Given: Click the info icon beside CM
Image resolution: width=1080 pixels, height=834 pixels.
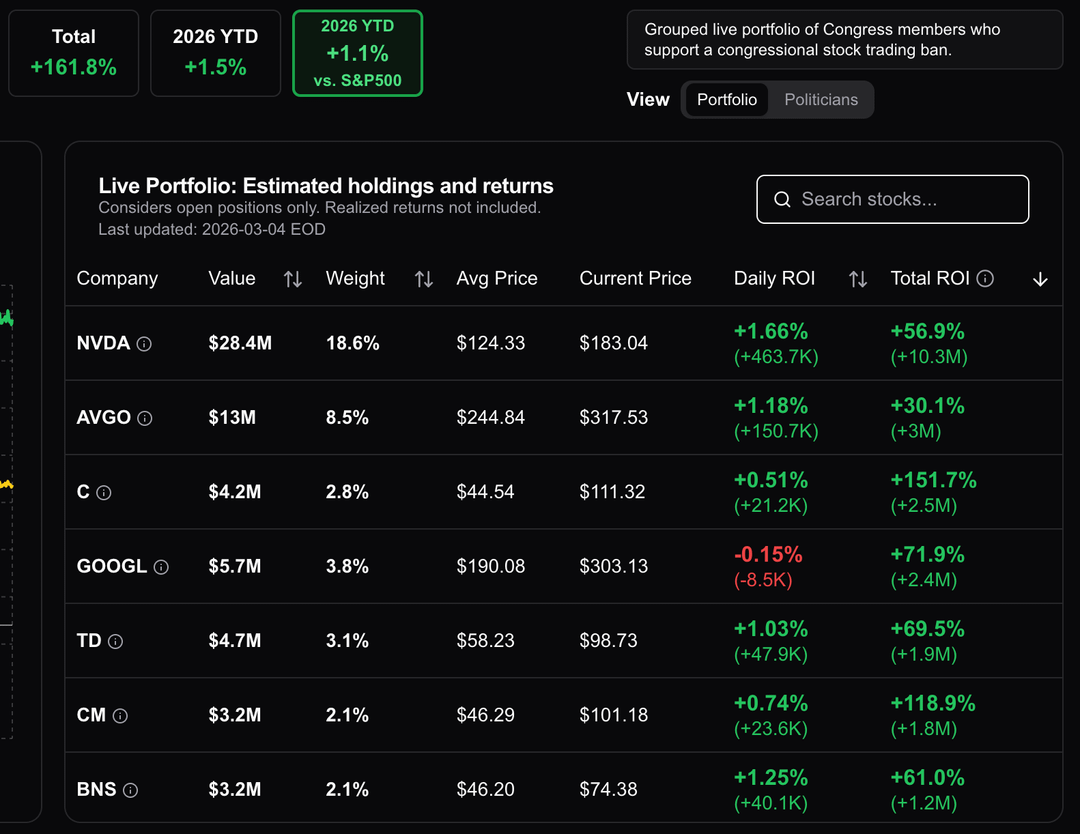Looking at the screenshot, I should (x=120, y=716).
